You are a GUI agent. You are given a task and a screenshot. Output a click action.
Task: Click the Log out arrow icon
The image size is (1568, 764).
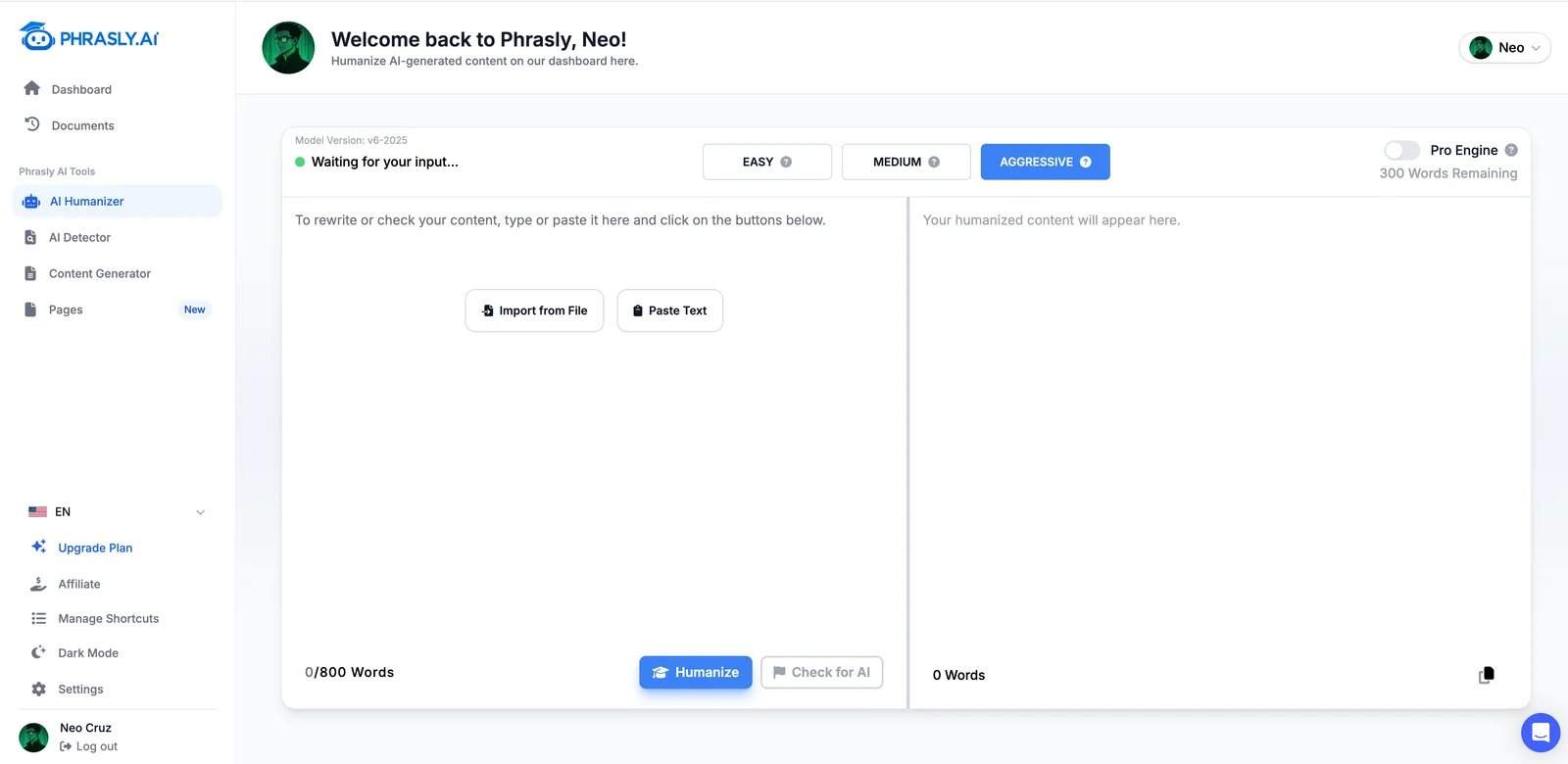66,746
